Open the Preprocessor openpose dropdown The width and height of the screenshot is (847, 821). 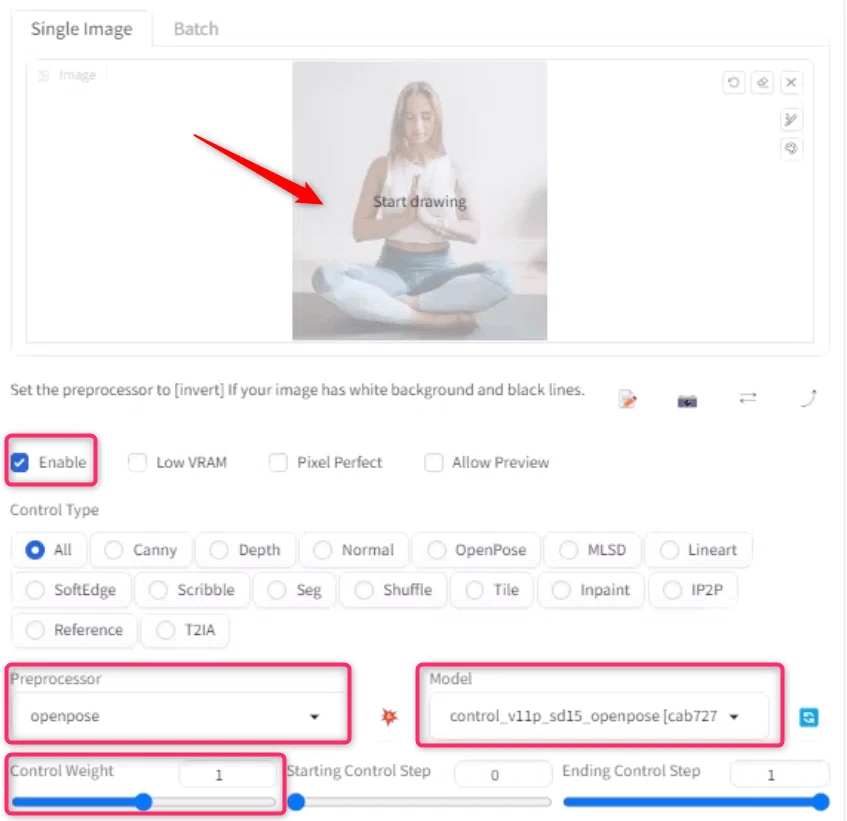(177, 716)
